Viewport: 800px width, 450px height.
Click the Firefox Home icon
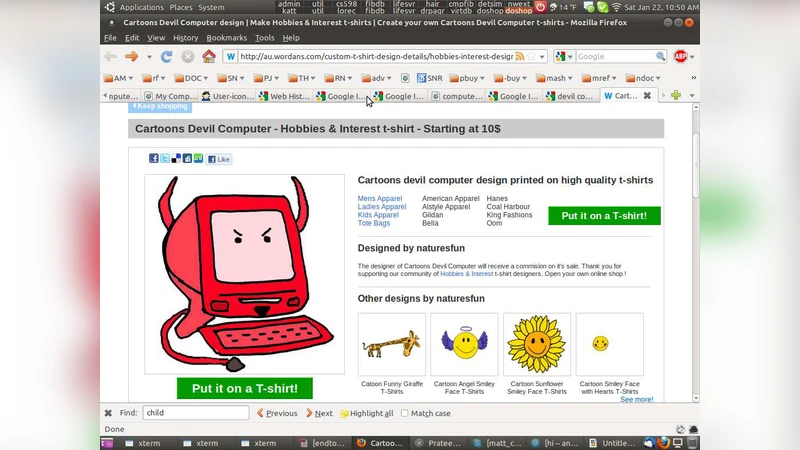click(x=208, y=57)
